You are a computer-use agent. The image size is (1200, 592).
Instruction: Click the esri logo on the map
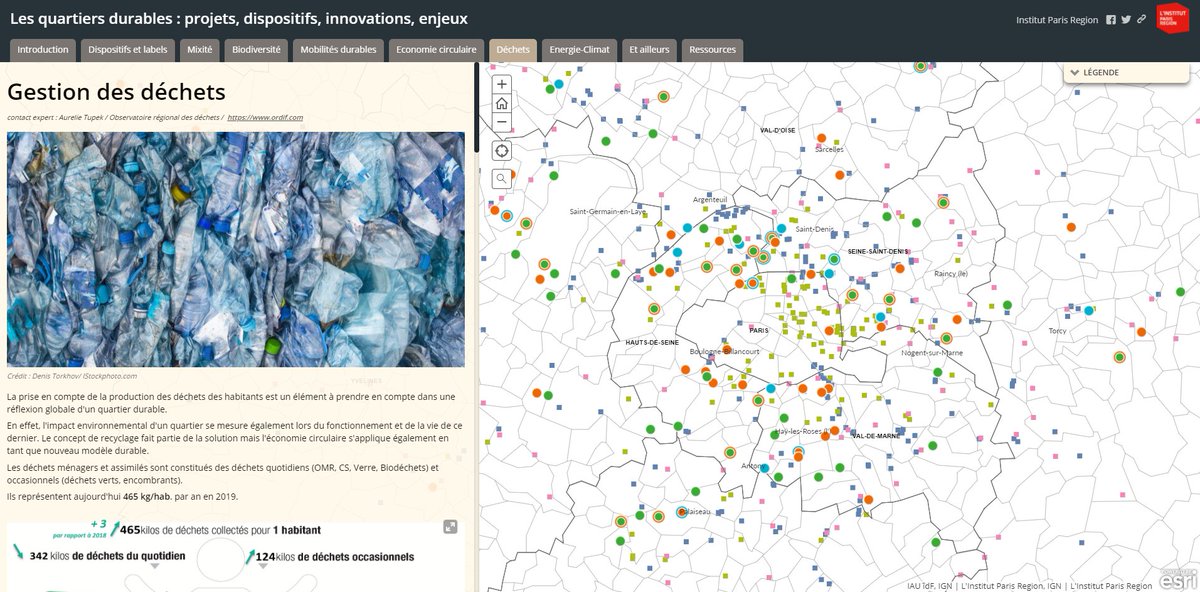tap(1178, 581)
